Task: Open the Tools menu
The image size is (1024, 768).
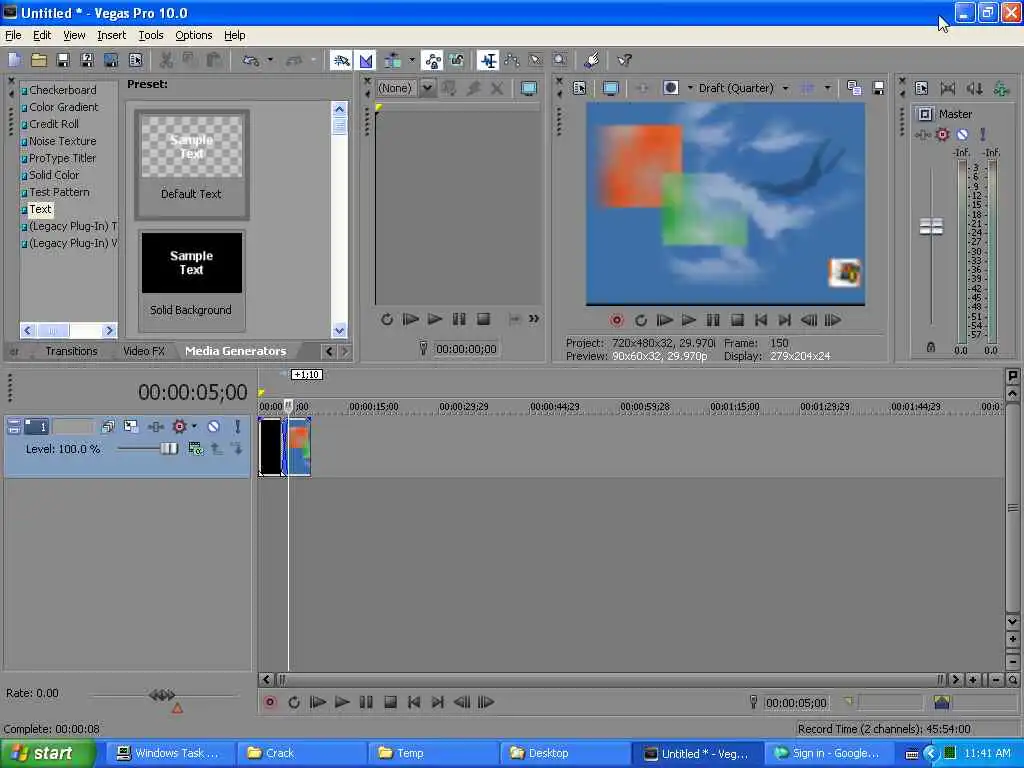Action: click(151, 35)
